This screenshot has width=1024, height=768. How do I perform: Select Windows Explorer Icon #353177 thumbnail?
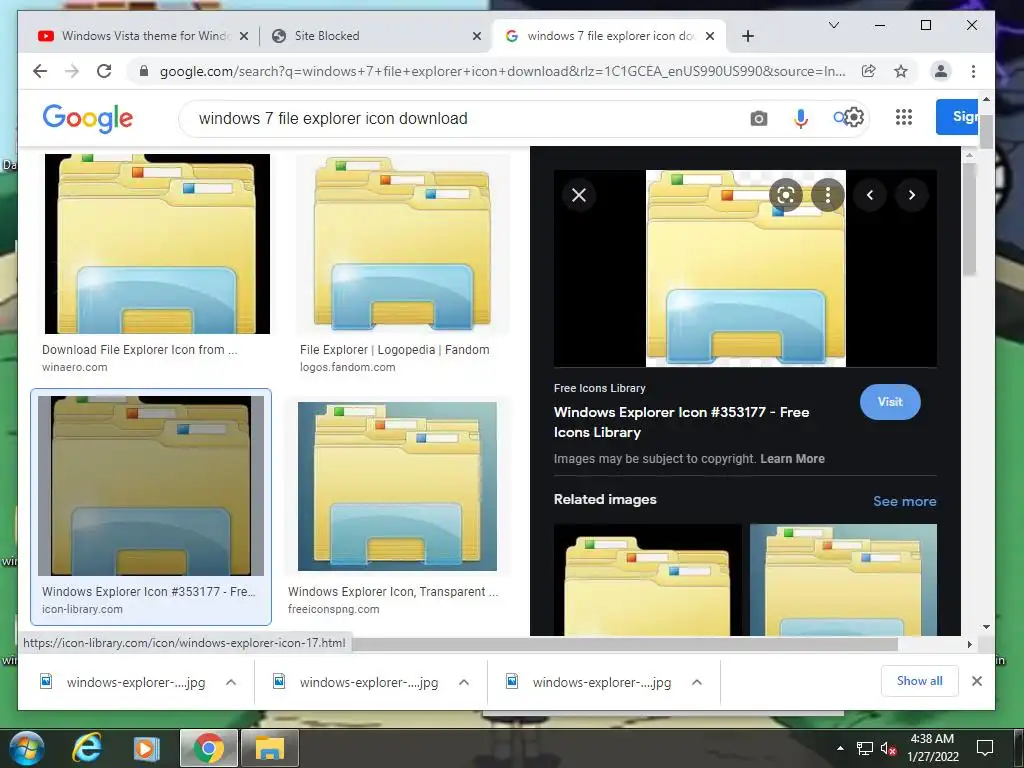point(151,486)
